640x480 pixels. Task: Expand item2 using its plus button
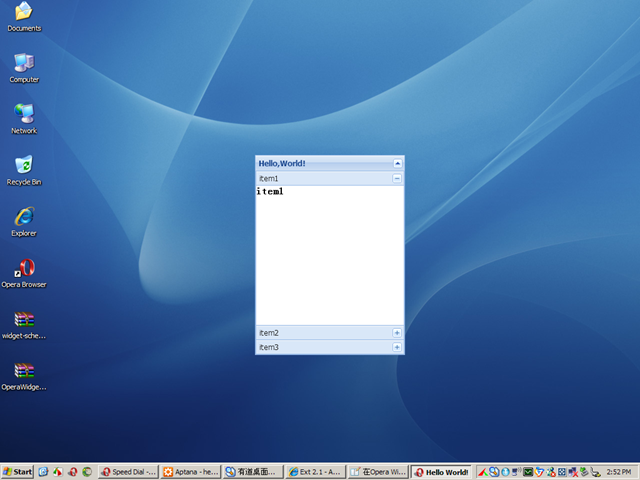point(397,332)
